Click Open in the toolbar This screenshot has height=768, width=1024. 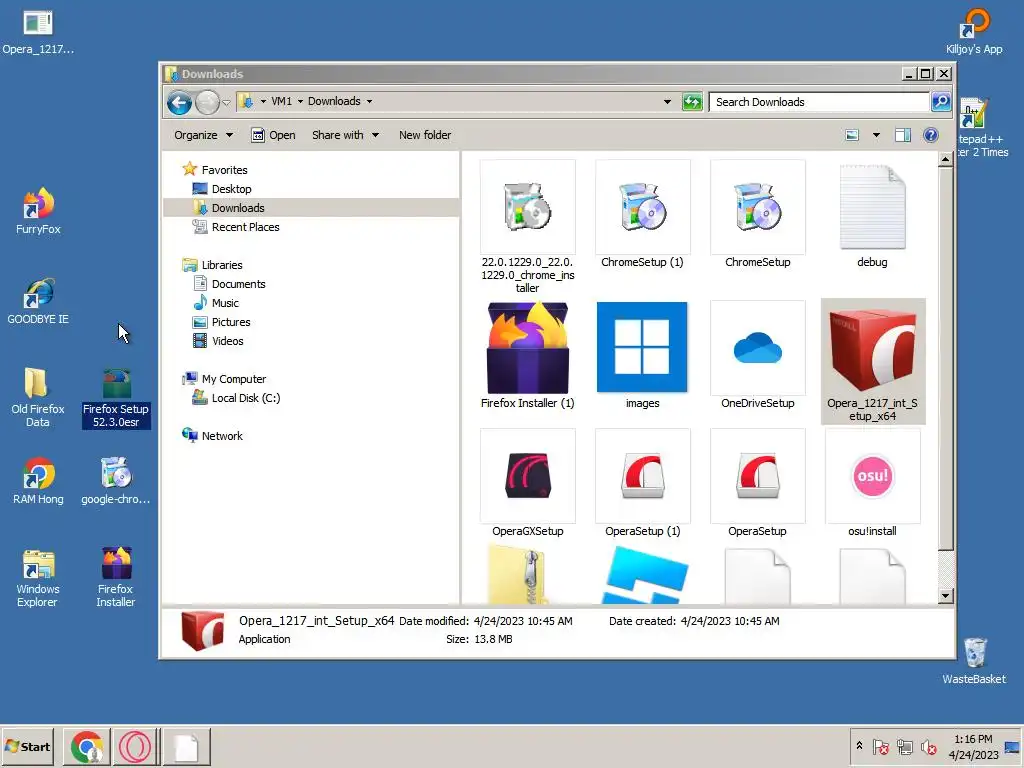click(x=274, y=135)
